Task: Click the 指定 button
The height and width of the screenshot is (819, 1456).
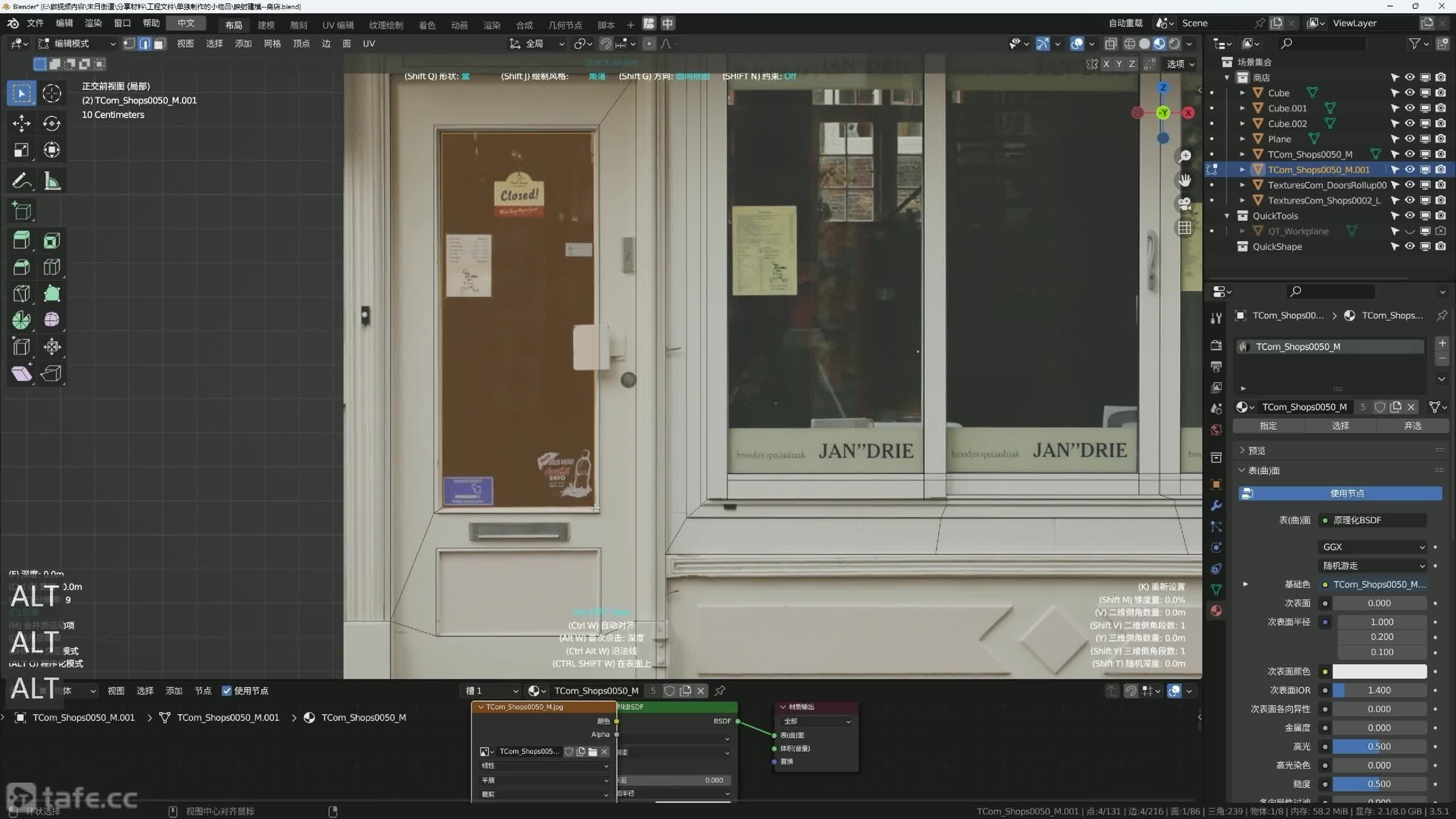Action: (x=1268, y=426)
